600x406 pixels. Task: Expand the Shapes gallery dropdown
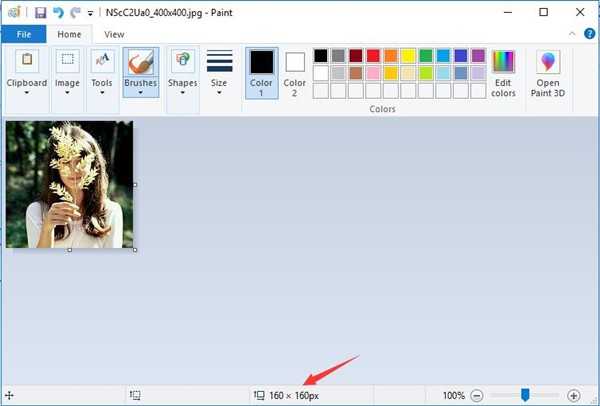pos(182,72)
